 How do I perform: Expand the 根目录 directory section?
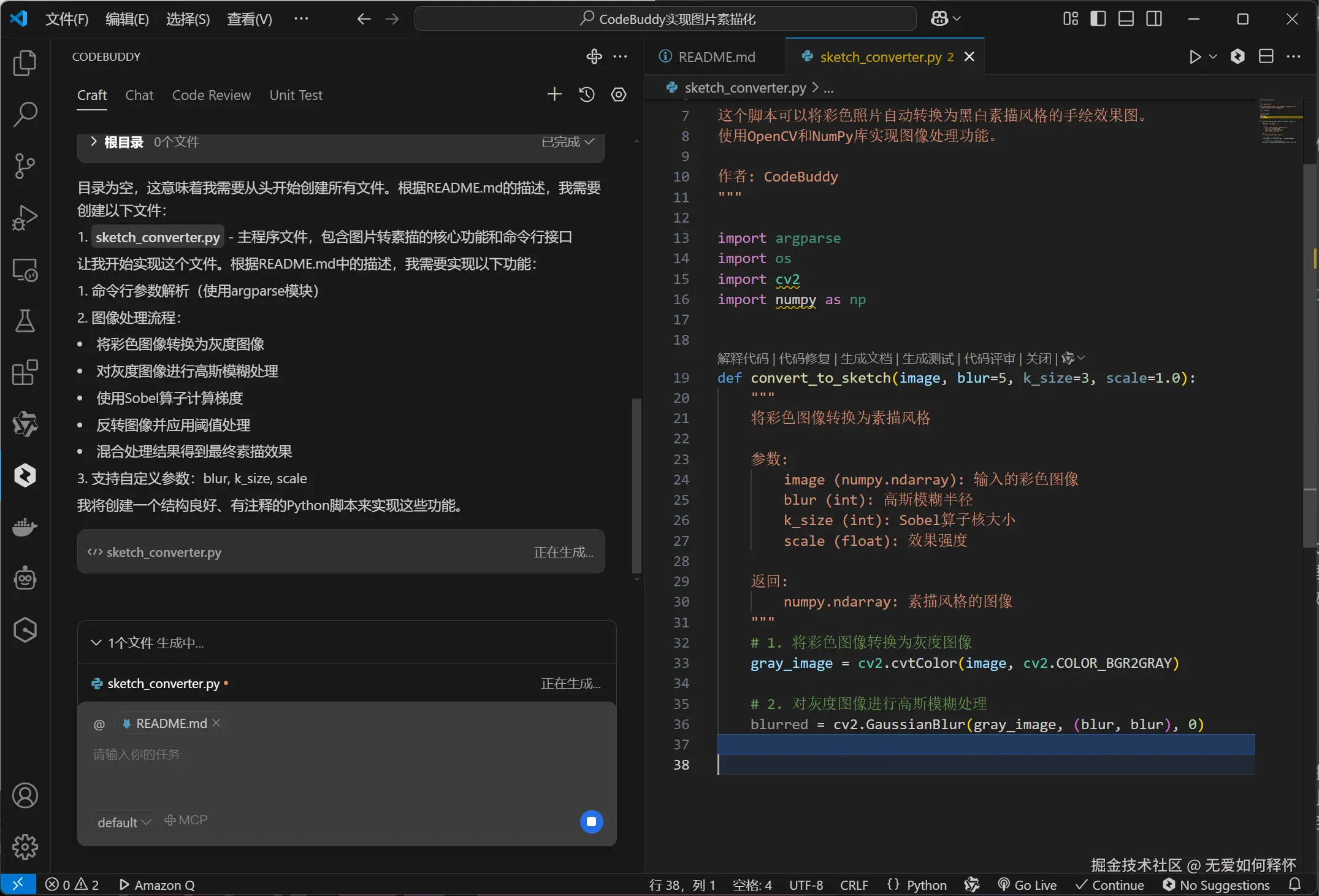pos(94,142)
